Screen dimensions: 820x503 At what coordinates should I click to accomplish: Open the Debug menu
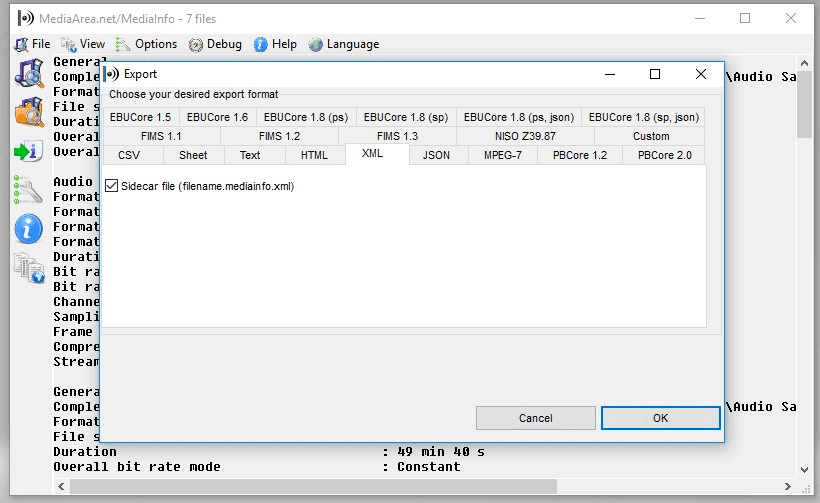(x=215, y=44)
